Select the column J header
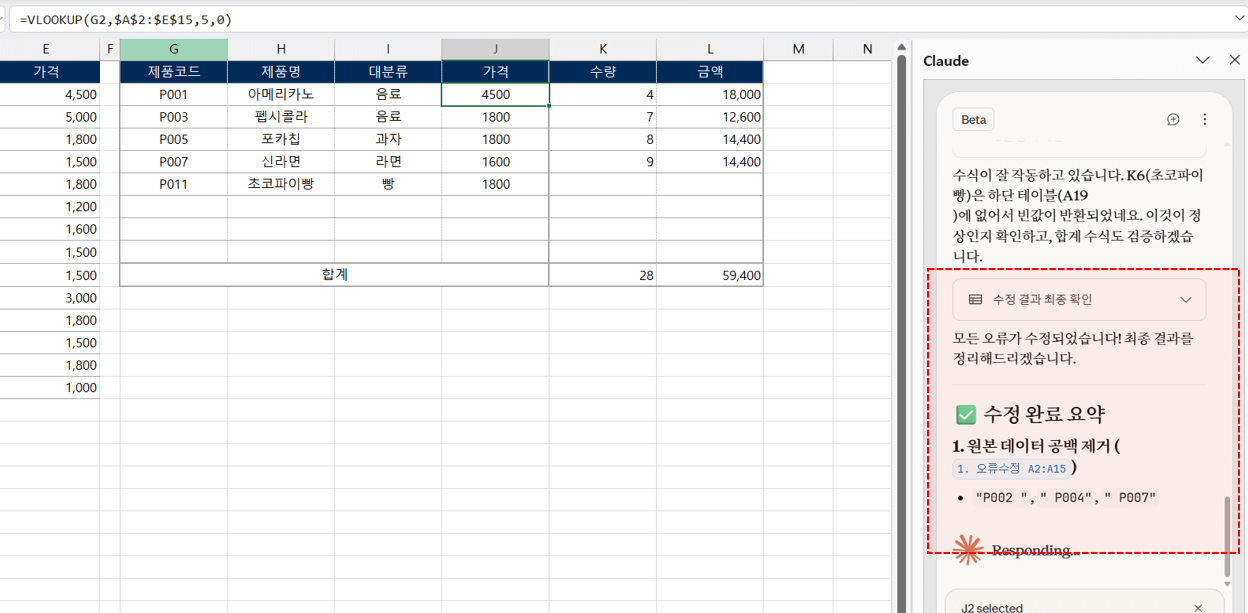The height and width of the screenshot is (613, 1248). point(495,49)
